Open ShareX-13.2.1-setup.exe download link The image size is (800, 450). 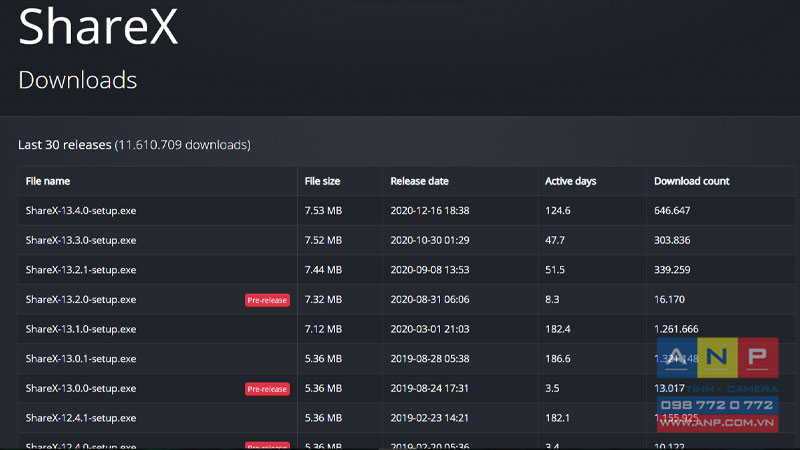click(81, 270)
